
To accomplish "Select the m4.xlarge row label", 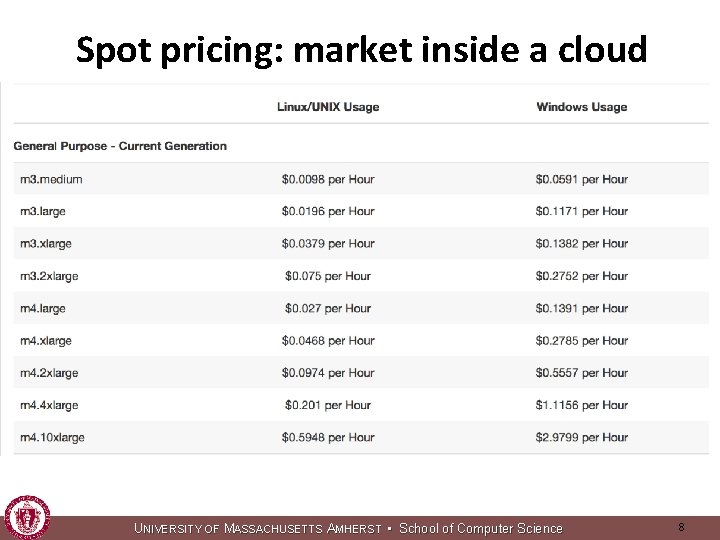I will pyautogui.click(x=45, y=340).
